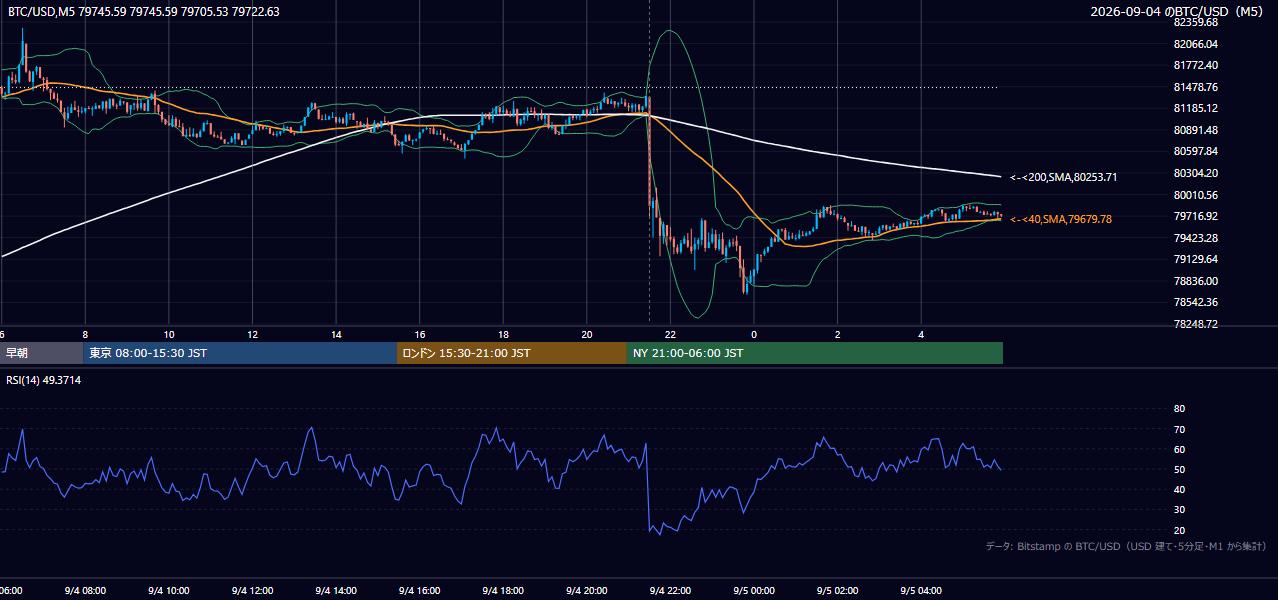This screenshot has width=1278, height=600.
Task: Click price axis label 80304.20
Action: 1195,173
